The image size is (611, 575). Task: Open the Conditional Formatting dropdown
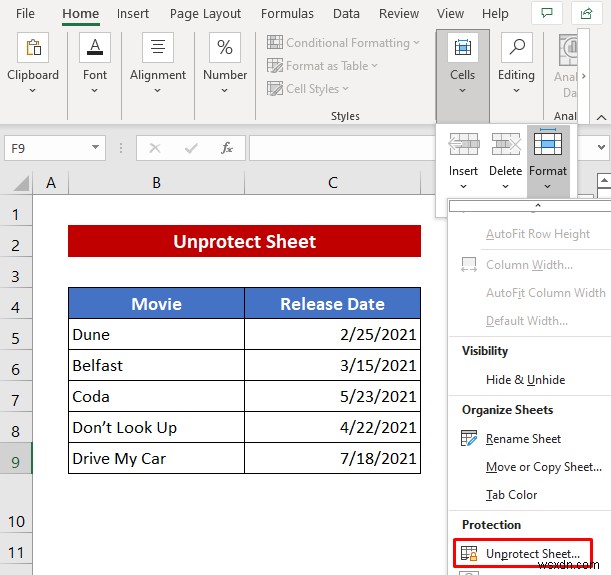[343, 42]
